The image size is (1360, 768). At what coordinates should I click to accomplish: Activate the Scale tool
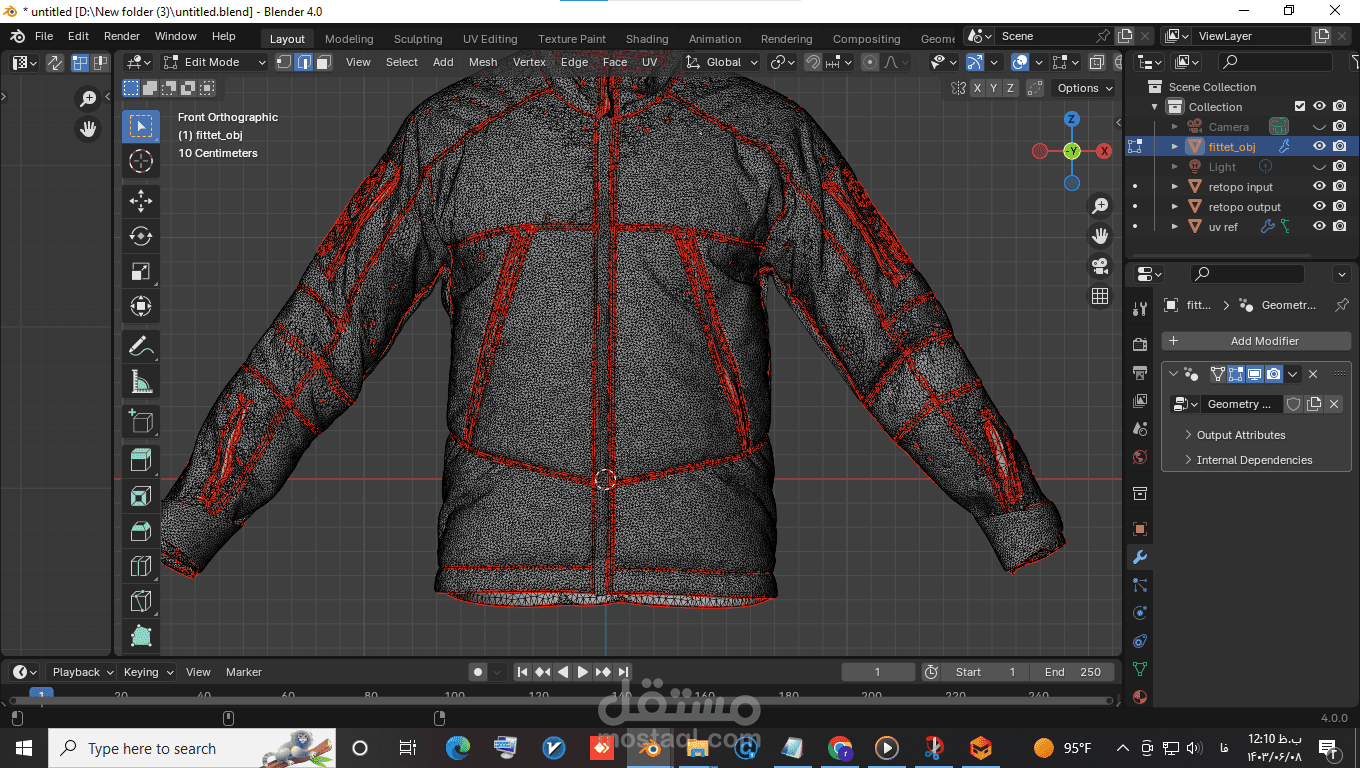[141, 271]
